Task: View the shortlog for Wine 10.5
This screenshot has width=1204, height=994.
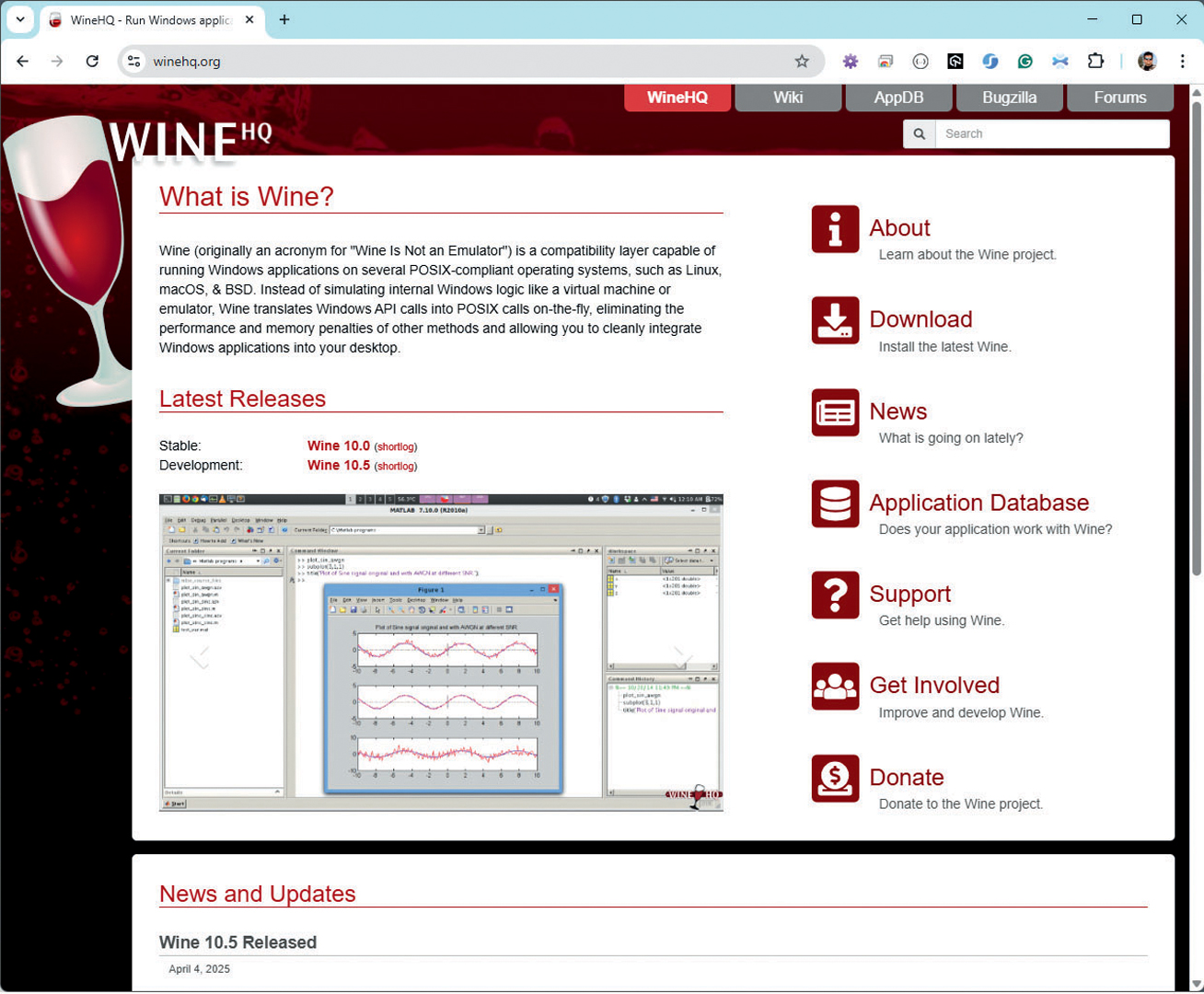Action: [x=396, y=467]
